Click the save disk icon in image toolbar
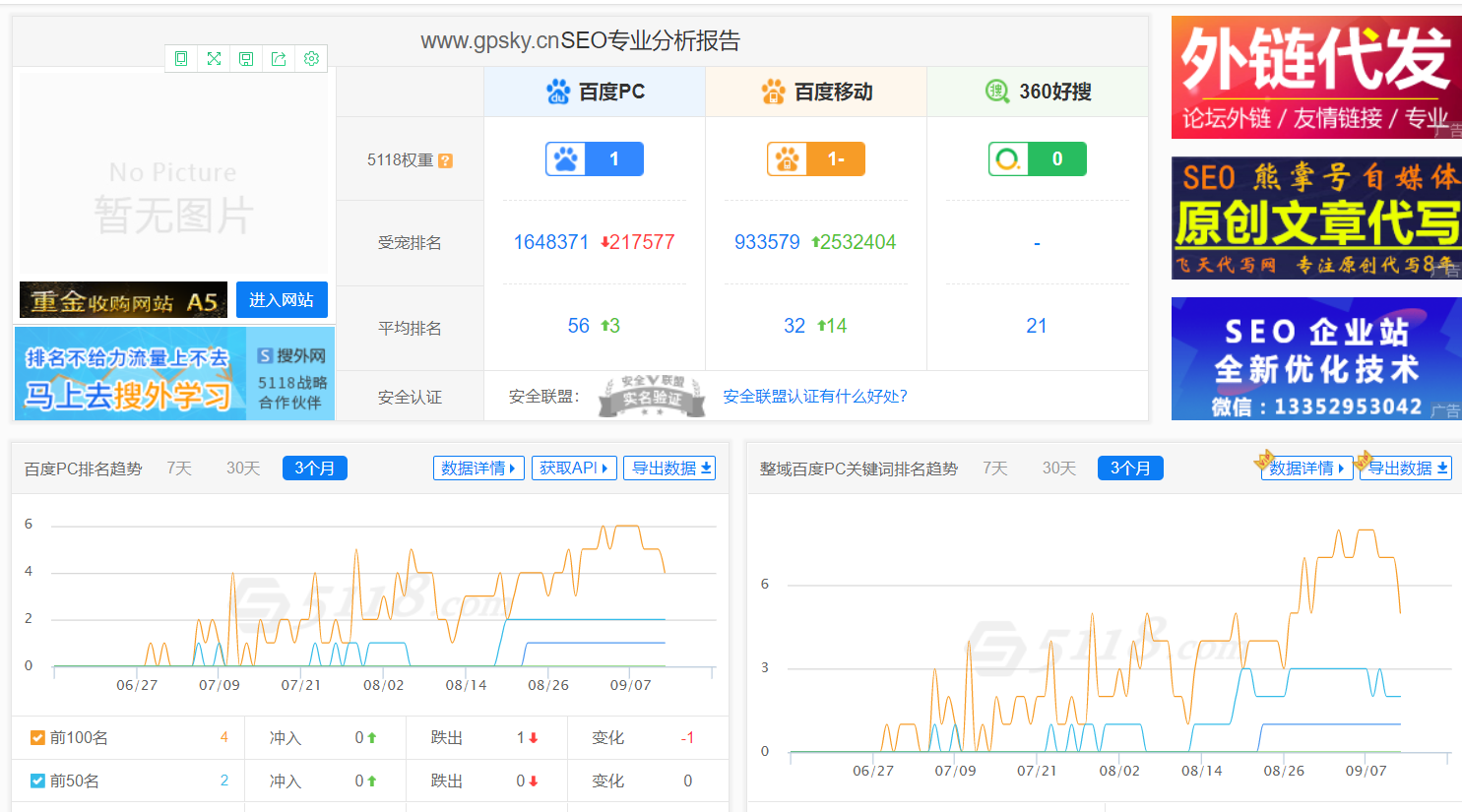The height and width of the screenshot is (812, 1462). pos(246,59)
